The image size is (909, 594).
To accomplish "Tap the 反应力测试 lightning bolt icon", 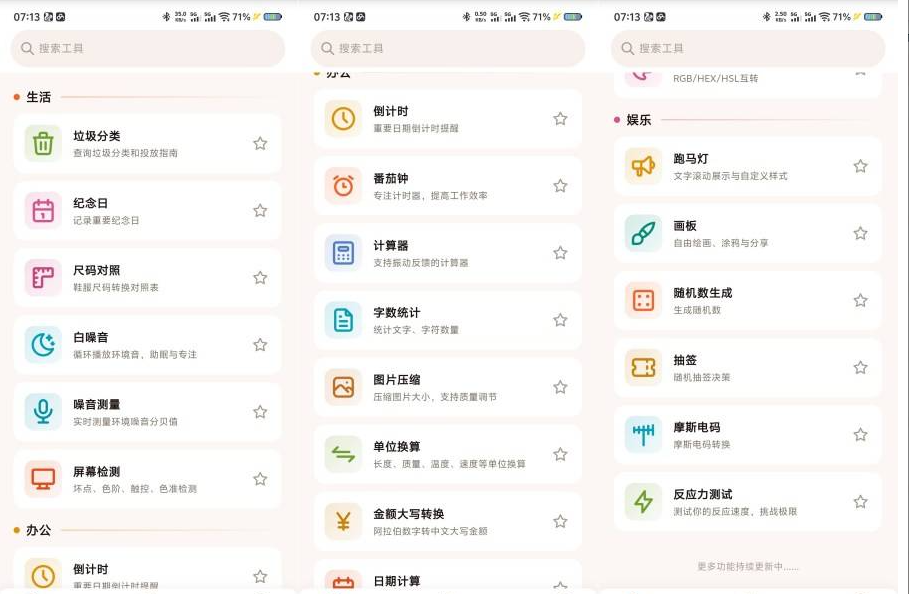I will (x=643, y=502).
